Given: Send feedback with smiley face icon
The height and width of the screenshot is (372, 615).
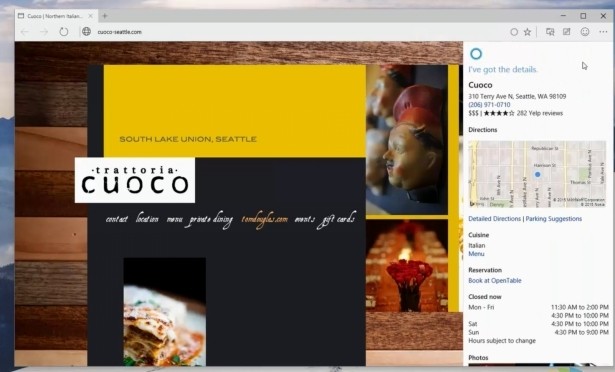Looking at the screenshot, I should tap(585, 32).
